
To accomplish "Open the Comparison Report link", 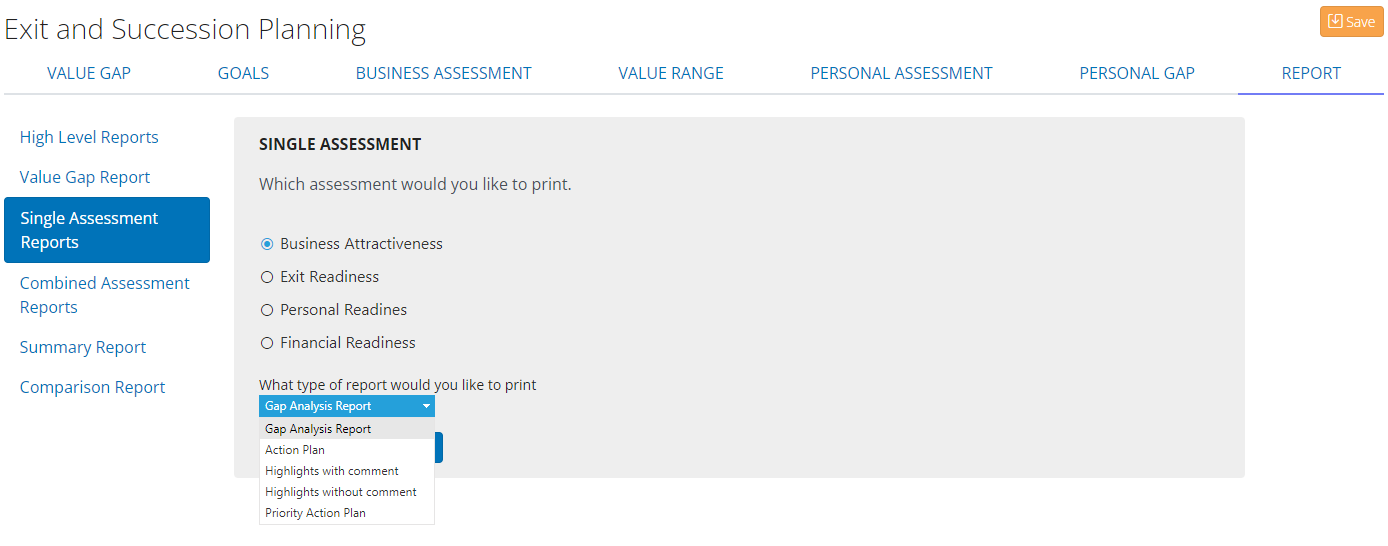I will 93,387.
